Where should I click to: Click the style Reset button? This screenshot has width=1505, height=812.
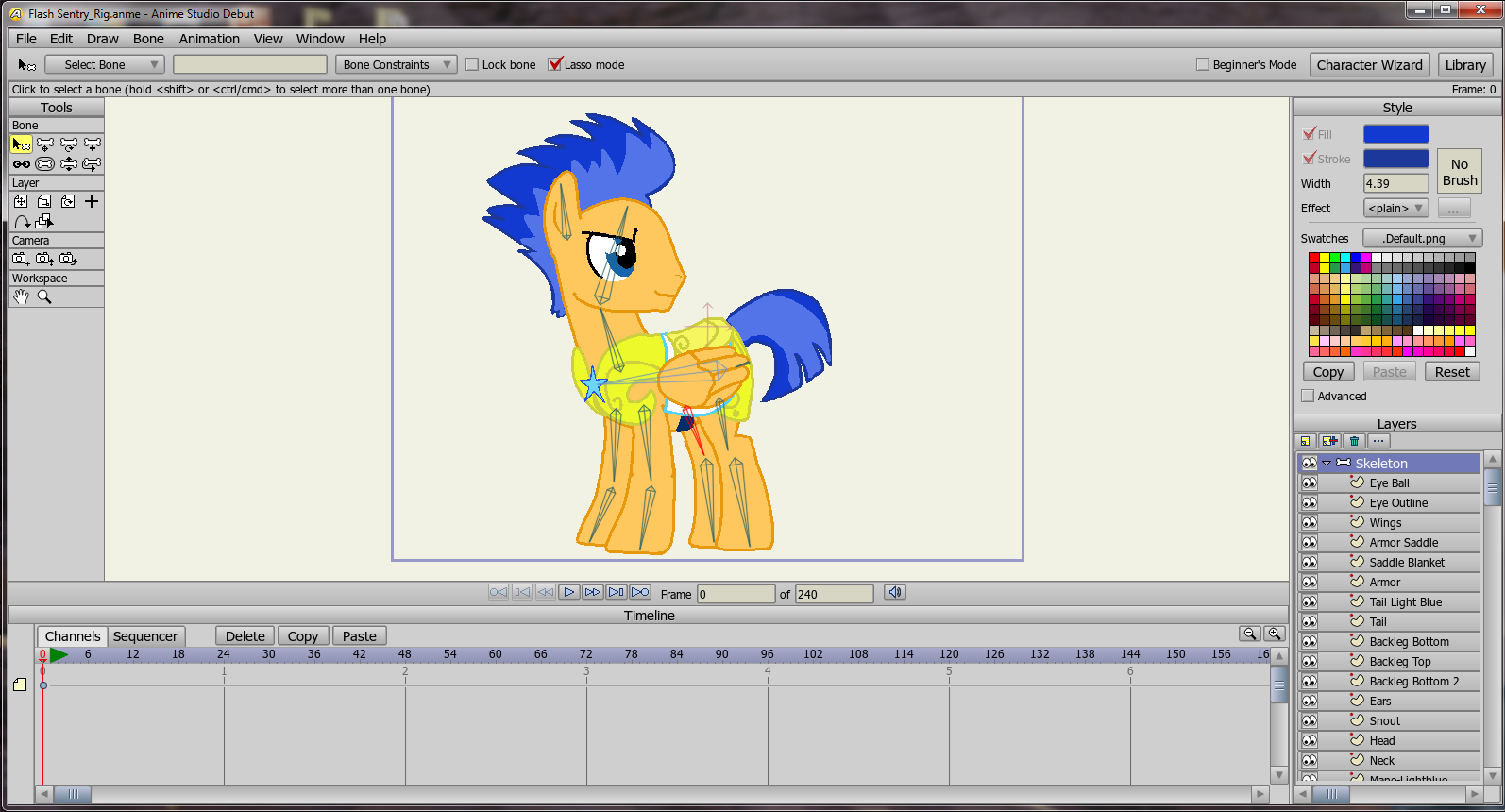point(1452,372)
